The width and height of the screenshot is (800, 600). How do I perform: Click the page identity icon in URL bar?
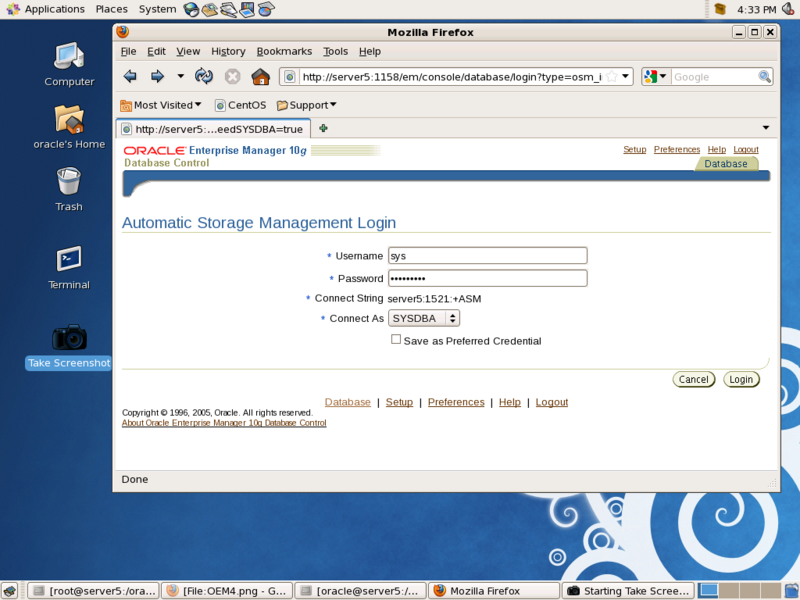(x=289, y=77)
